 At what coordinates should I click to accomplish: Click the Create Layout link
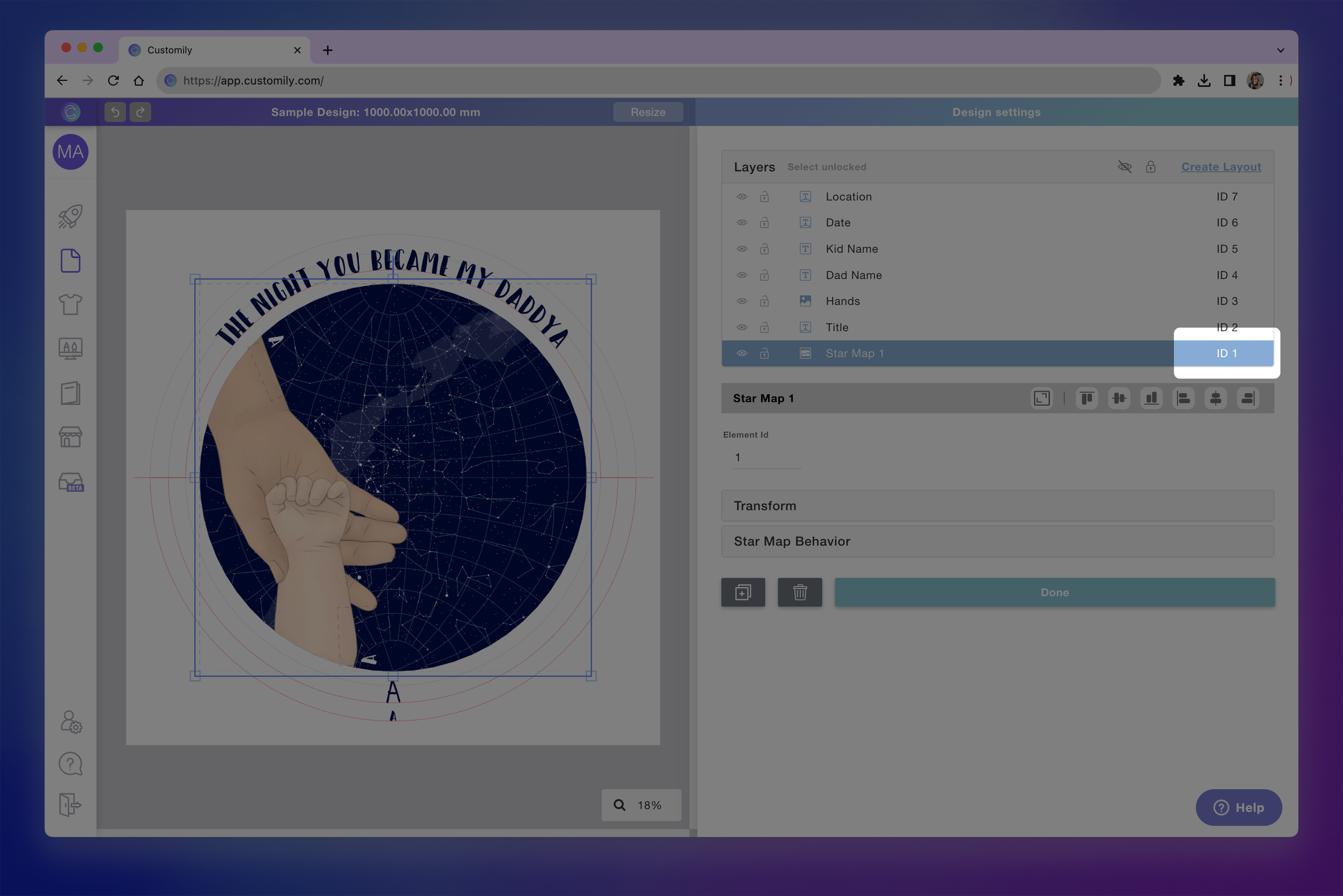(x=1221, y=167)
